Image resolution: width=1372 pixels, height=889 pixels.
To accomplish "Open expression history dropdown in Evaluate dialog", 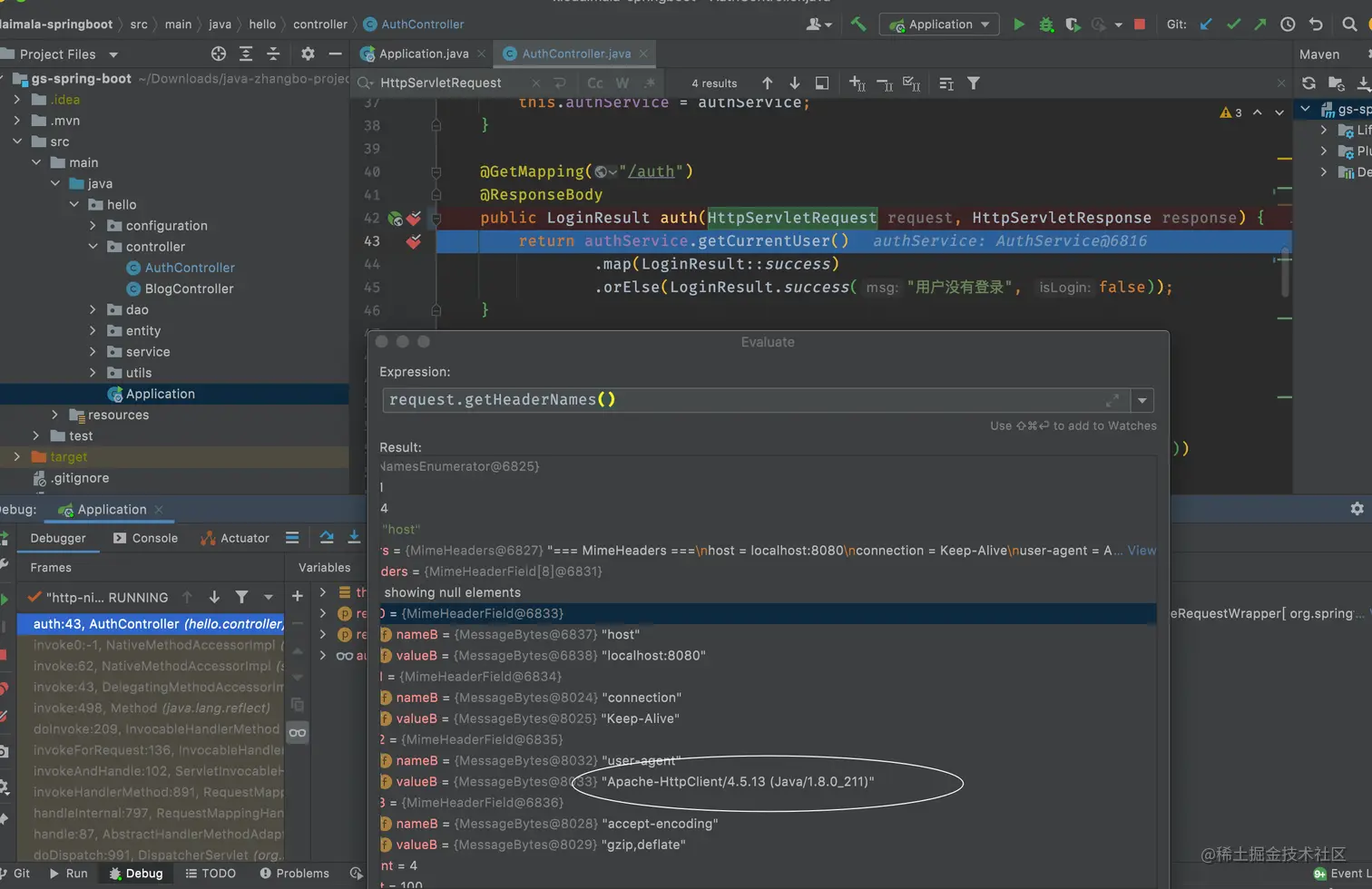I will (x=1142, y=400).
